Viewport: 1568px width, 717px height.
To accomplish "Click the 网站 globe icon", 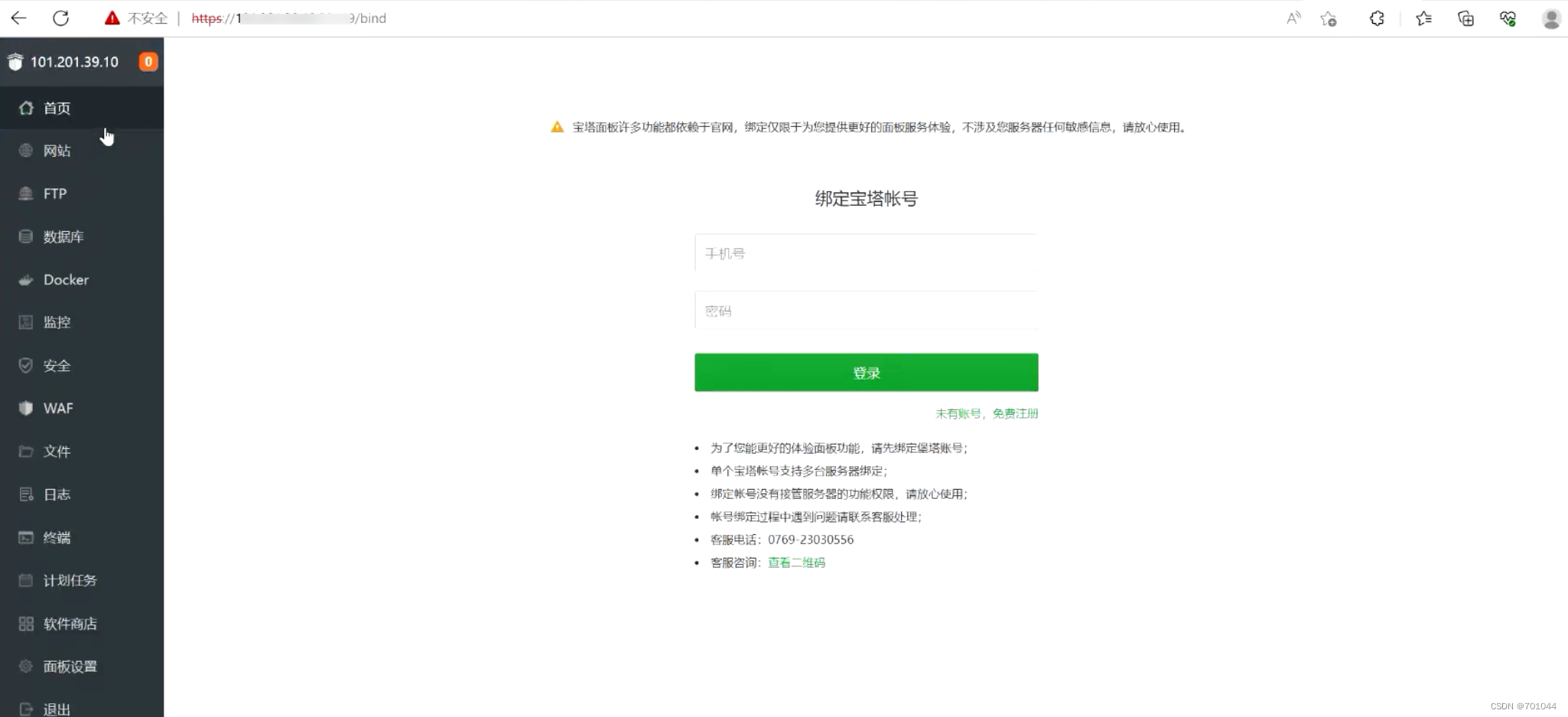I will [x=26, y=151].
